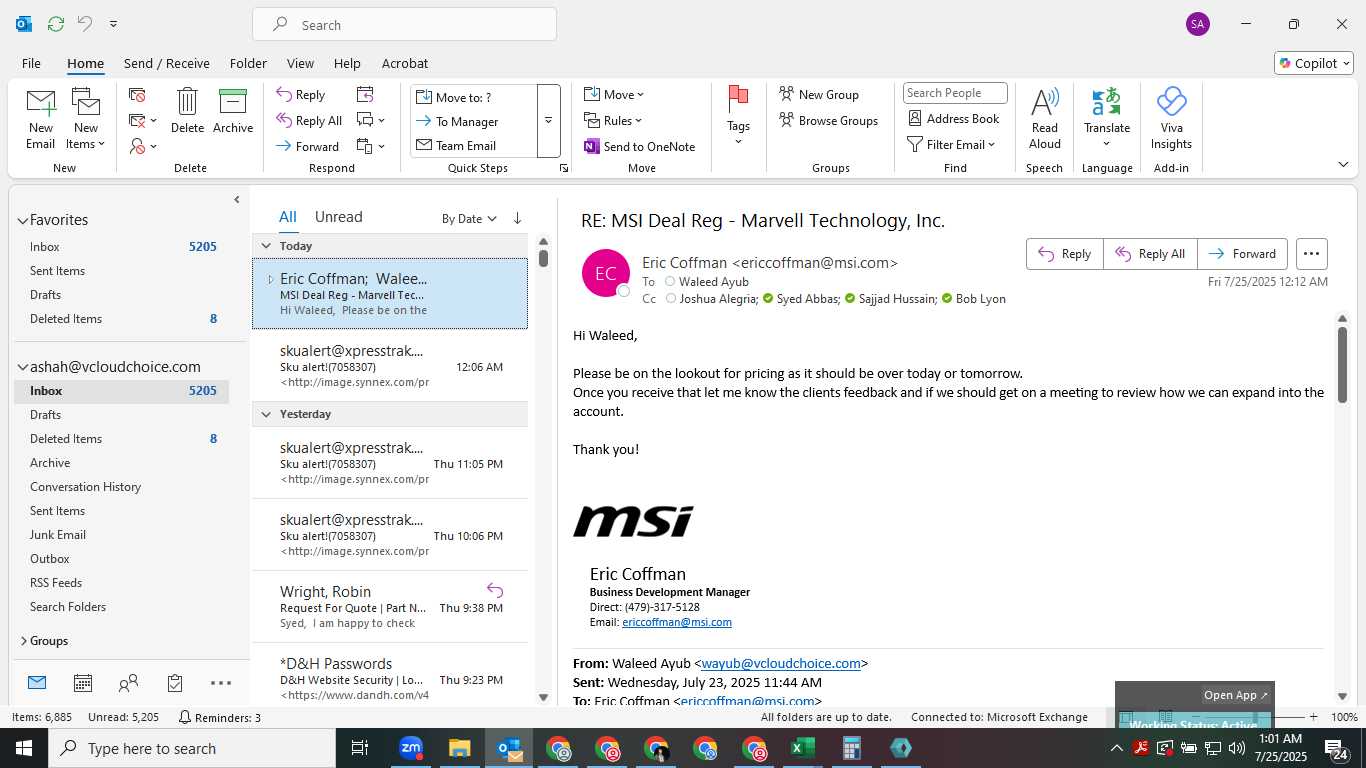Collapse the ribbon using the chevron

(1343, 165)
